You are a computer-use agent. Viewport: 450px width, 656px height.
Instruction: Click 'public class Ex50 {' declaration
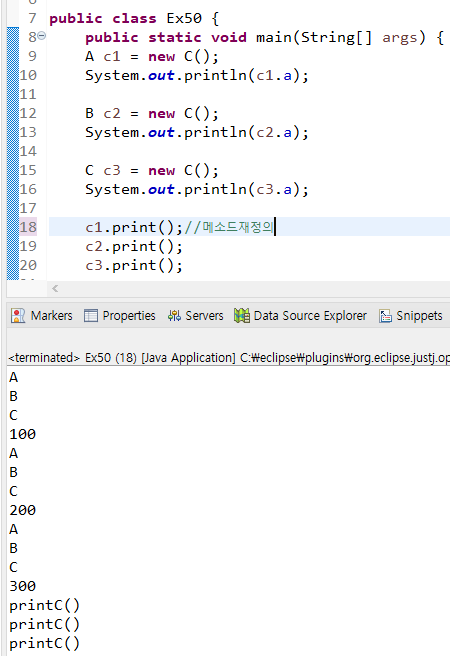click(x=134, y=18)
